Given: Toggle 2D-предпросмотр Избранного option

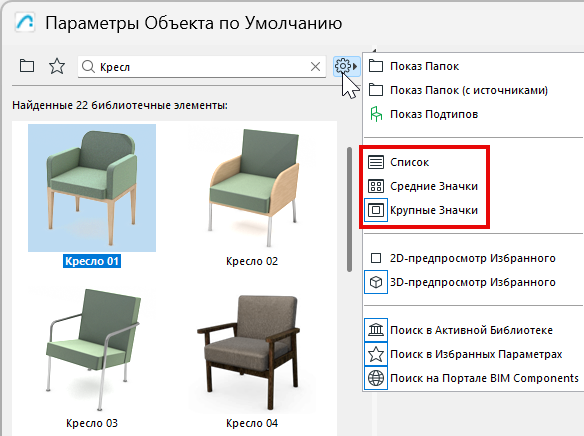Looking at the screenshot, I should pyautogui.click(x=473, y=258).
